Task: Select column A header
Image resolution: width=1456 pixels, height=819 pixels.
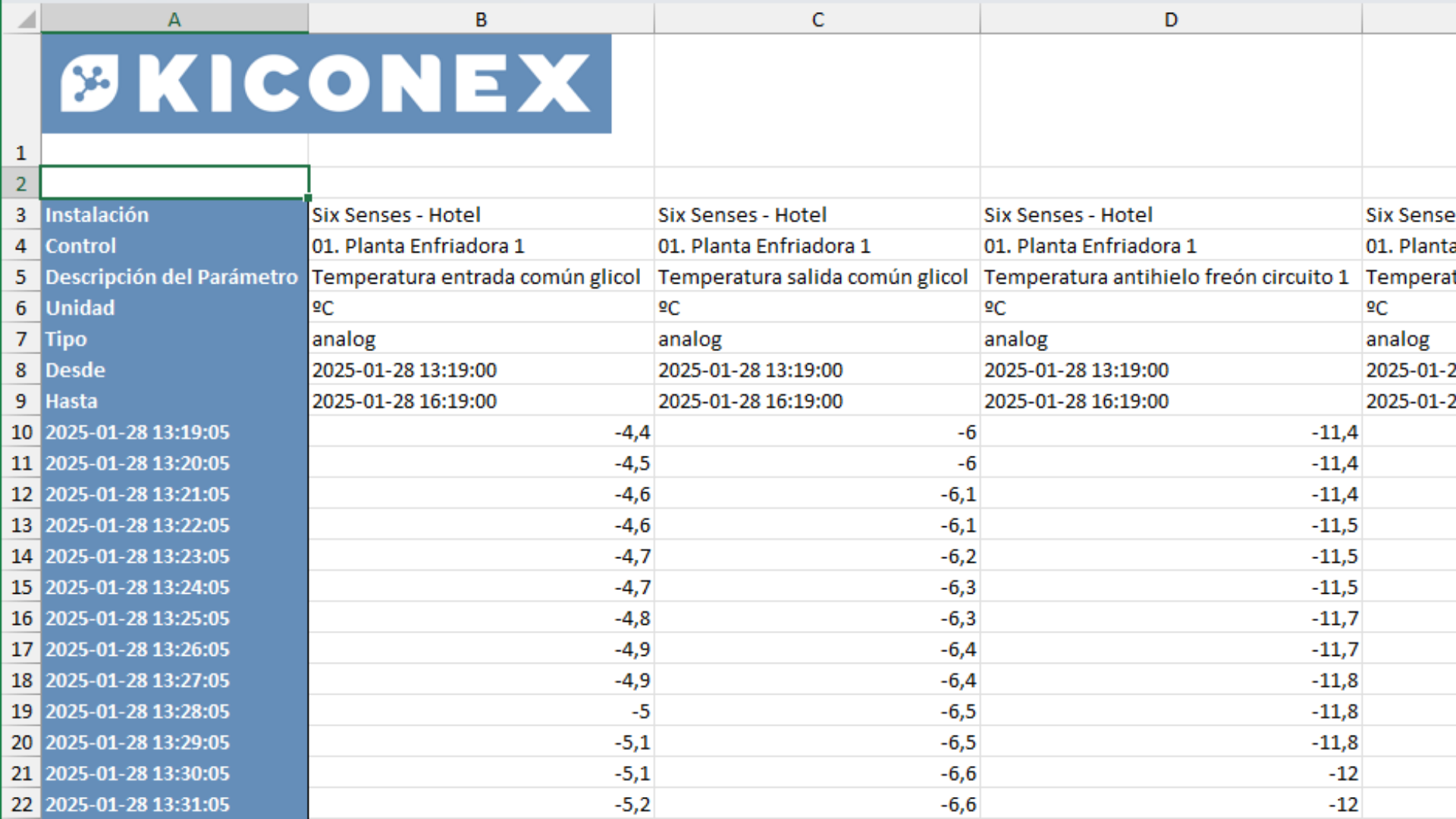Action: [x=174, y=20]
